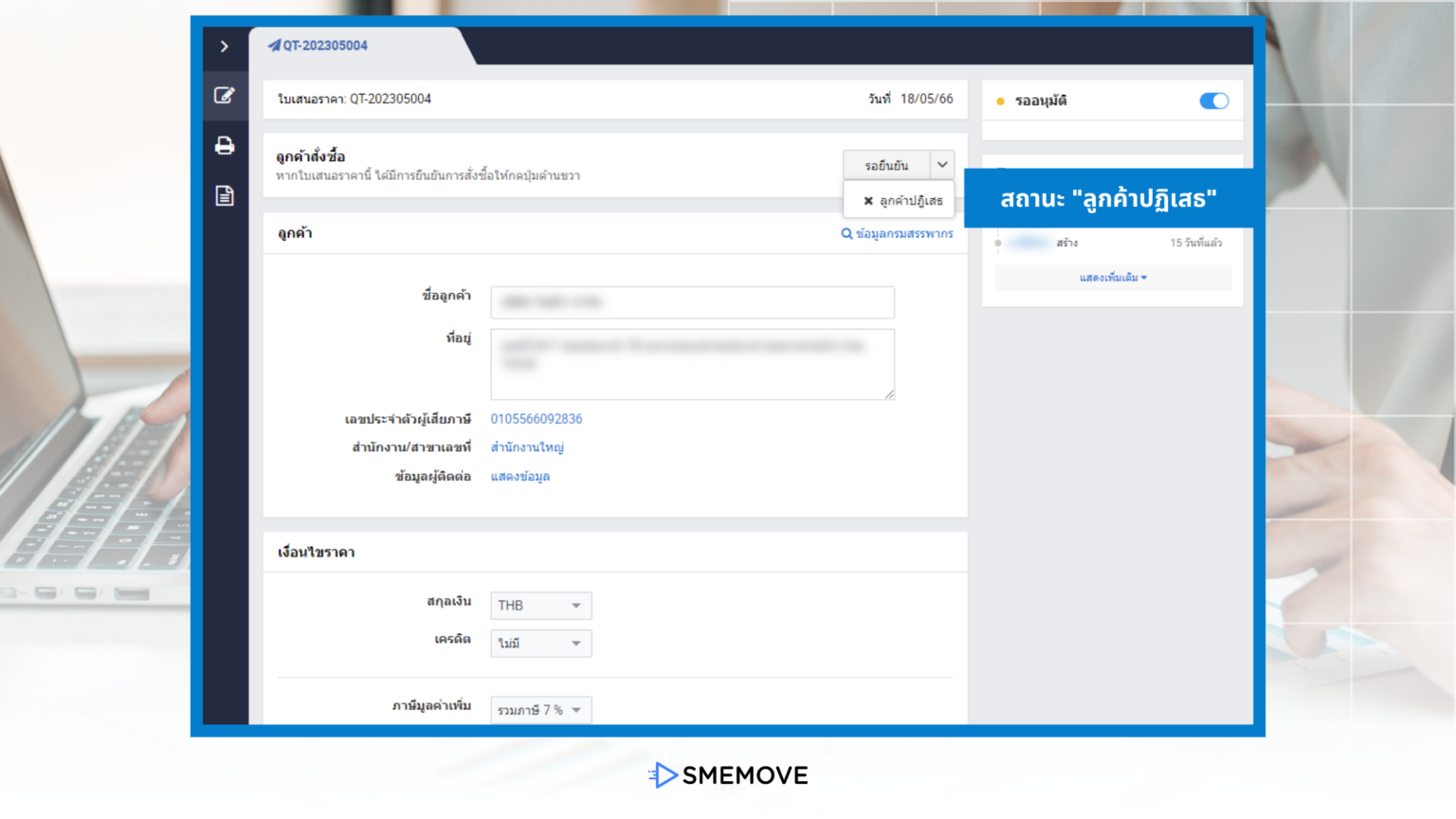Open the รวมภาษี 7% VAT dropdown
The image size is (1456, 819).
[x=540, y=709]
